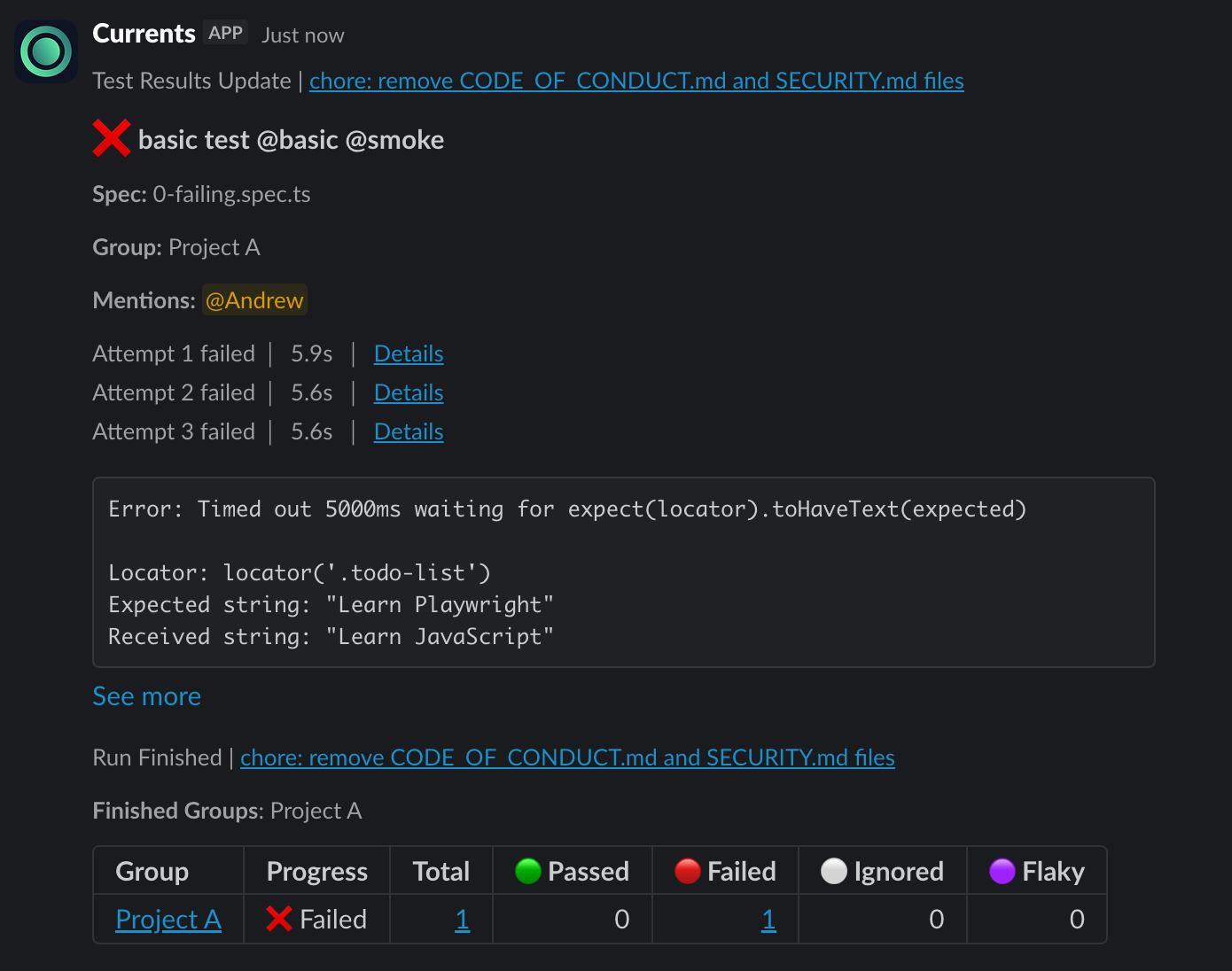Click the red X in Progress column
The image size is (1232, 971).
(x=279, y=920)
